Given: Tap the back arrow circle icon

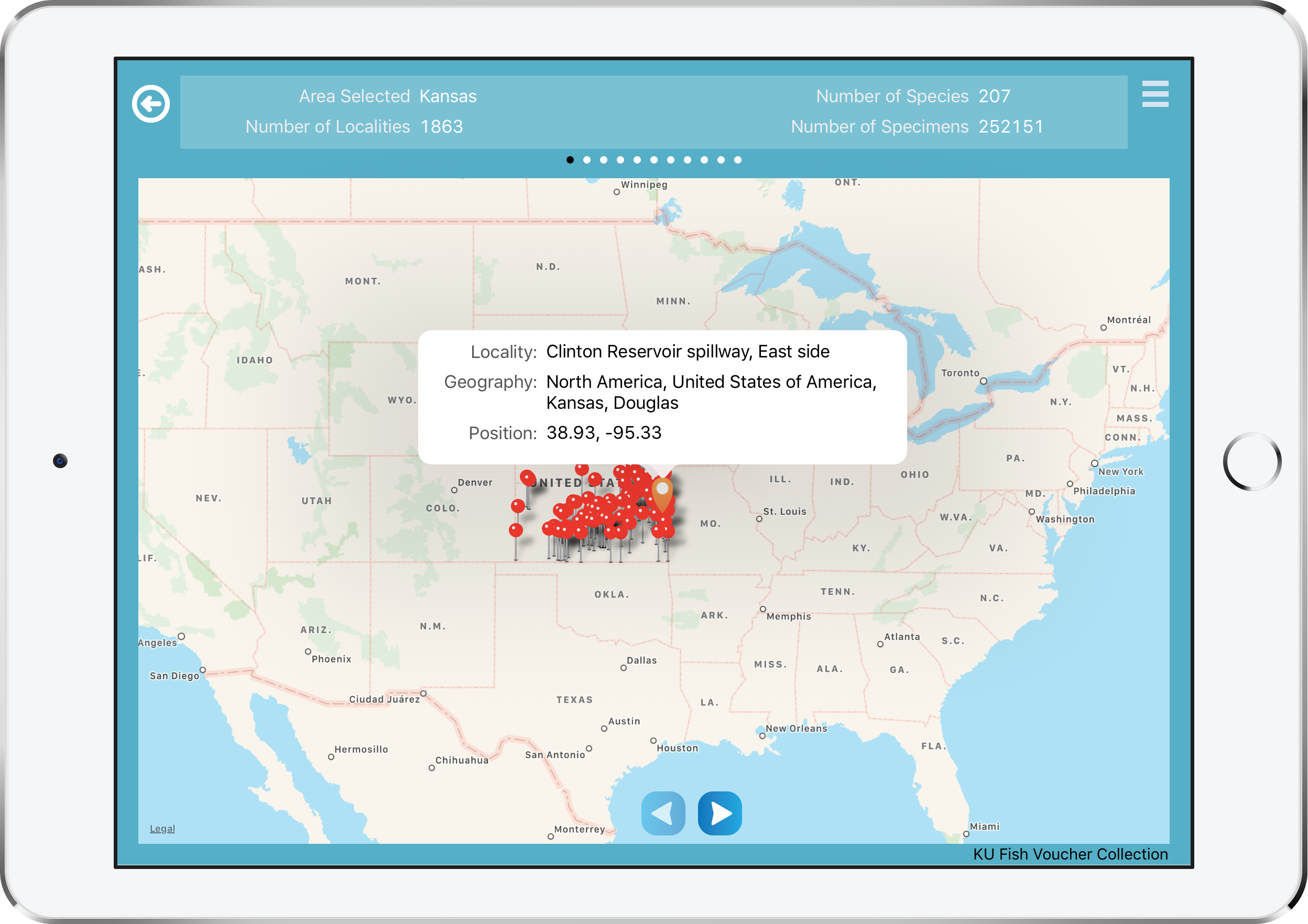Looking at the screenshot, I should (x=150, y=104).
